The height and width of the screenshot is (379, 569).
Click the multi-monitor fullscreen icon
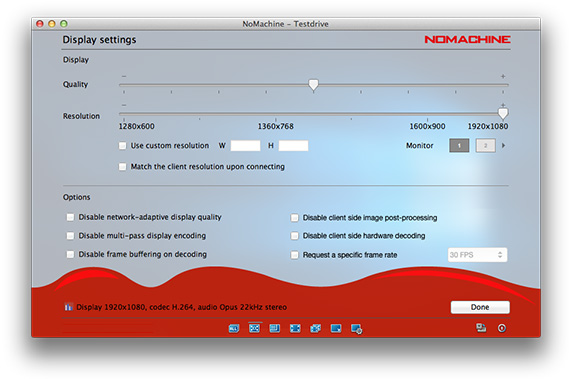[315, 329]
